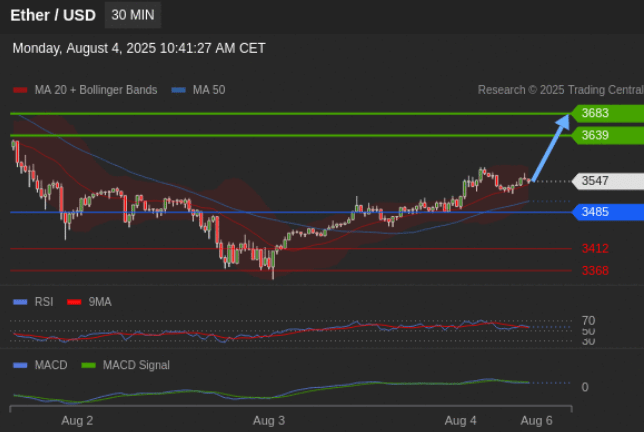
Task: Click the 3412 support level value
Action: pos(595,248)
